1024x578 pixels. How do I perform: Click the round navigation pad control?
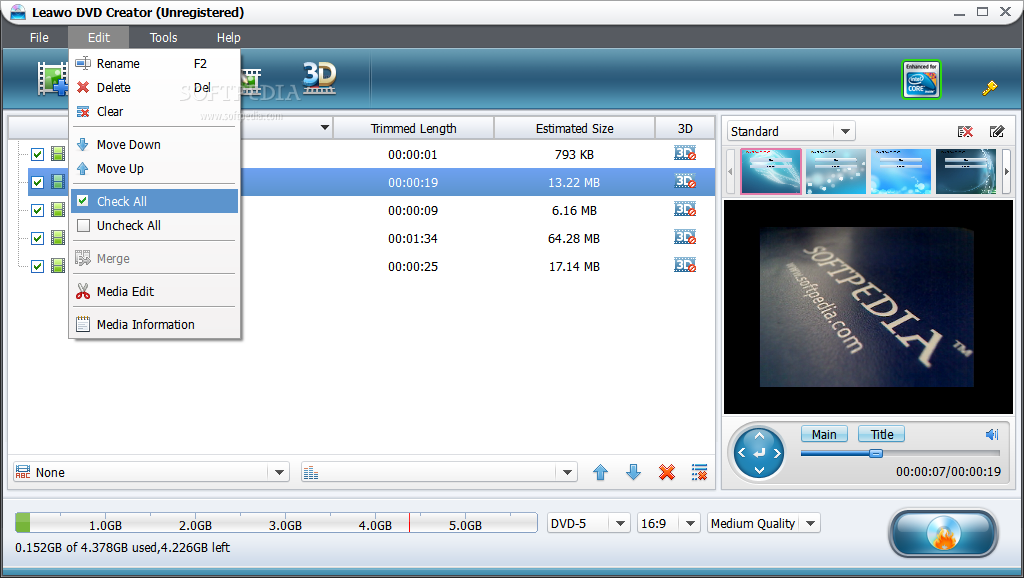coord(759,453)
